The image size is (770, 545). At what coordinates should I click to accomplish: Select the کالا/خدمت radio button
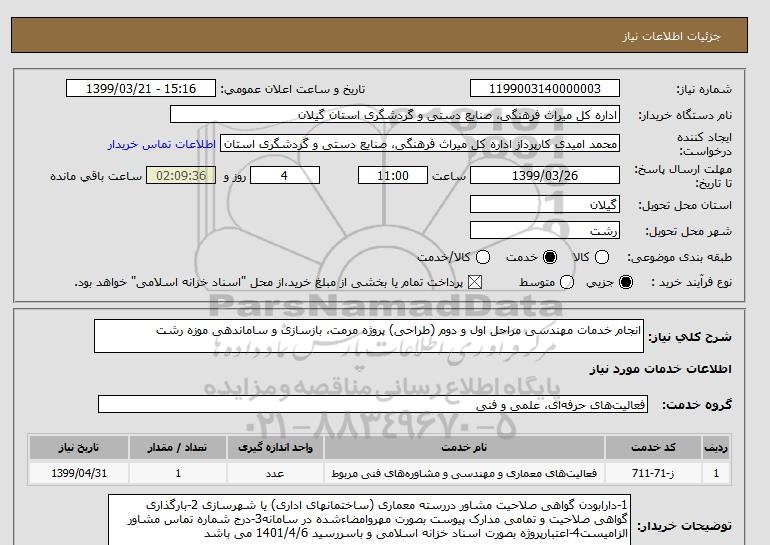[483, 257]
